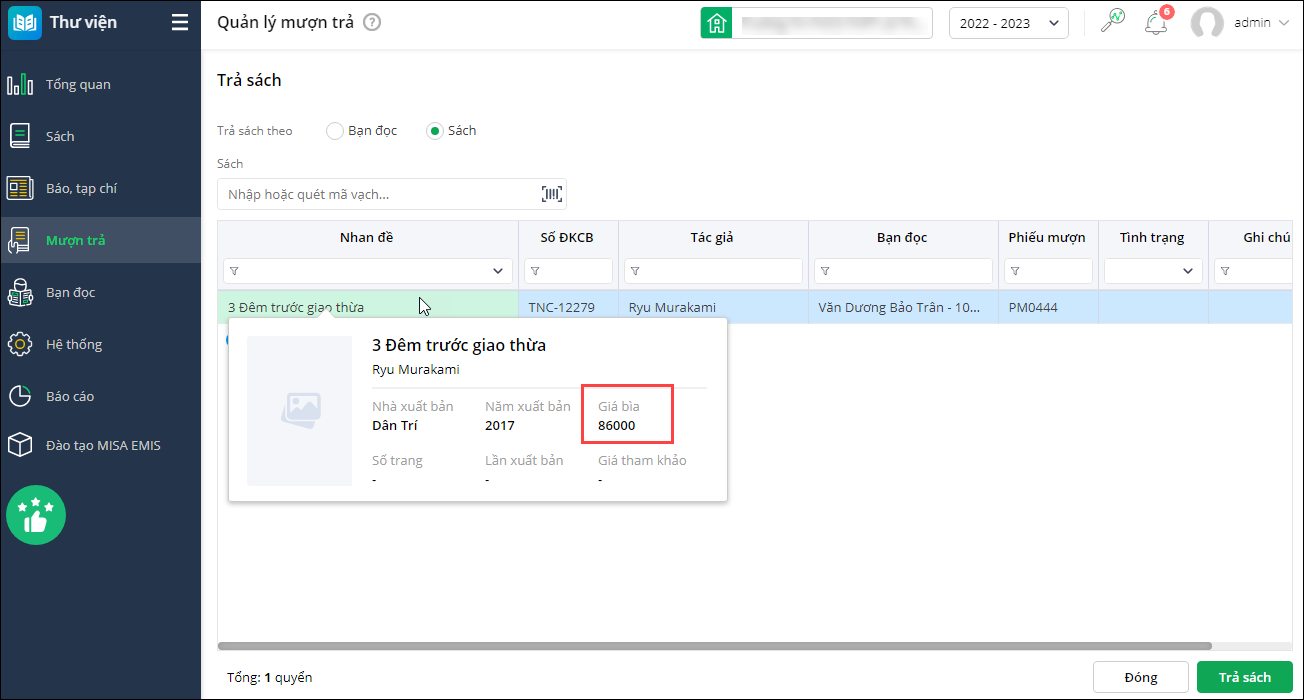This screenshot has height=700, width=1304.
Task: Open the 2022 - 2023 school year dropdown
Action: click(x=1008, y=23)
